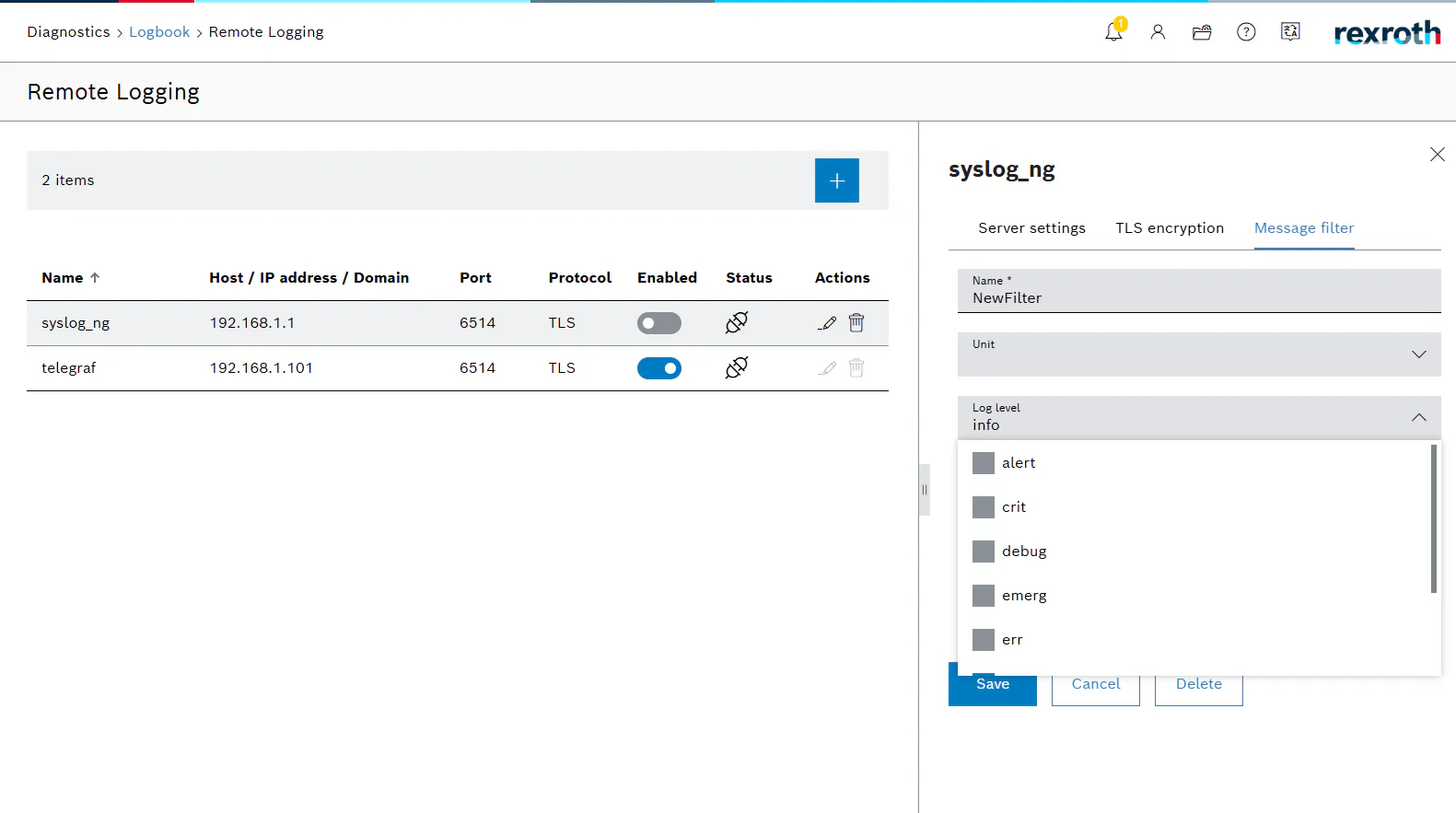Viewport: 1456px width, 813px height.
Task: Open the language selection icon
Action: tap(1290, 32)
